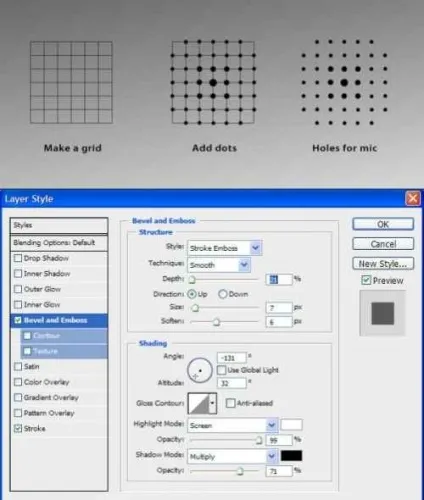Open the Highlight Mode Screen dropdown
Image resolution: width=424 pixels, height=500 pixels.
pos(233,425)
